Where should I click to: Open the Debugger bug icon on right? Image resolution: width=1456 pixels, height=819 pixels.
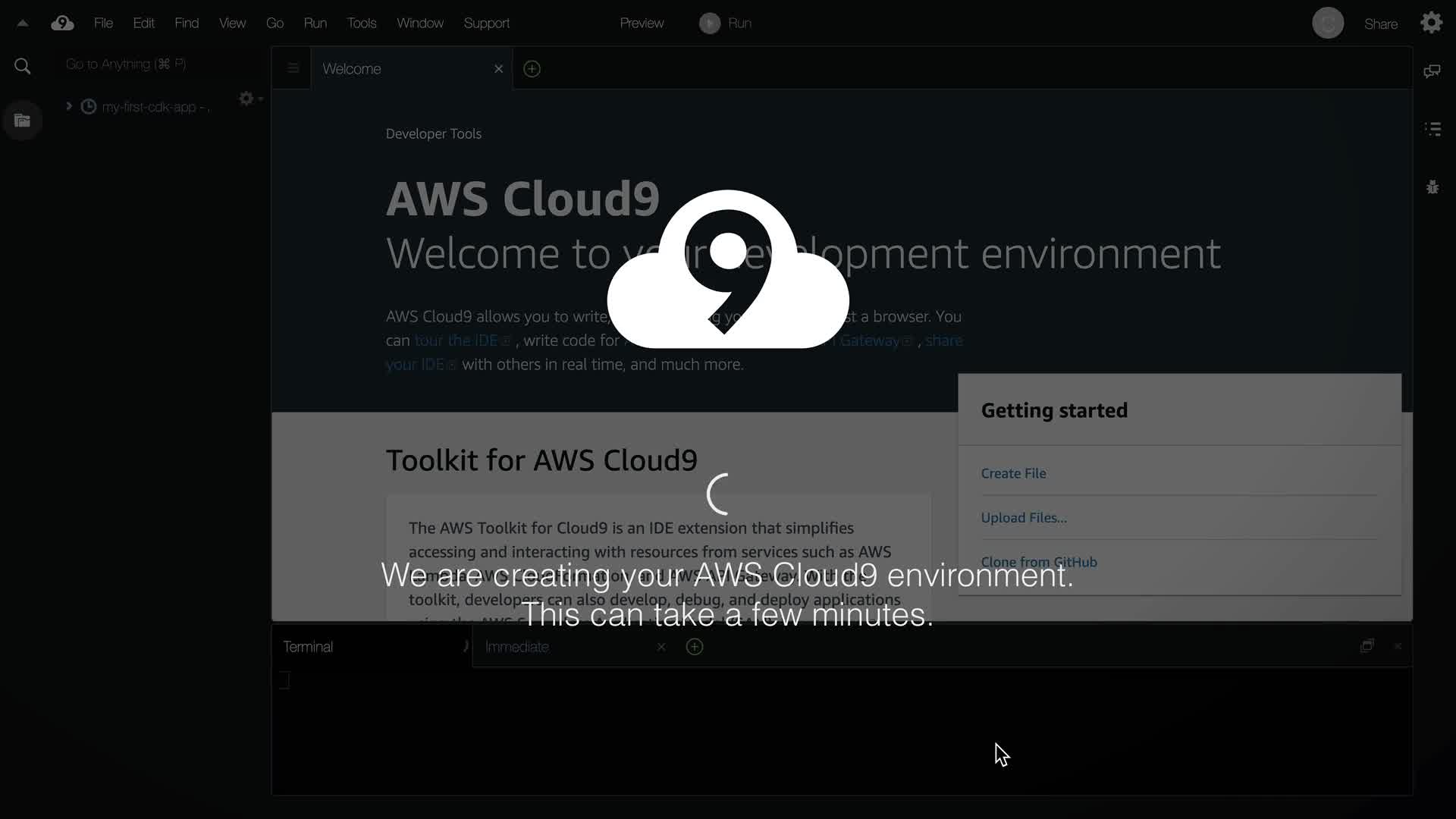(1432, 187)
